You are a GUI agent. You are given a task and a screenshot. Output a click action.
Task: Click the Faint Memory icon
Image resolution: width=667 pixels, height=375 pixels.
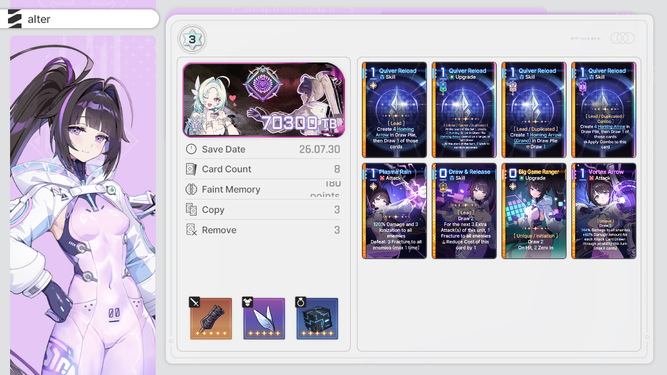coord(191,189)
